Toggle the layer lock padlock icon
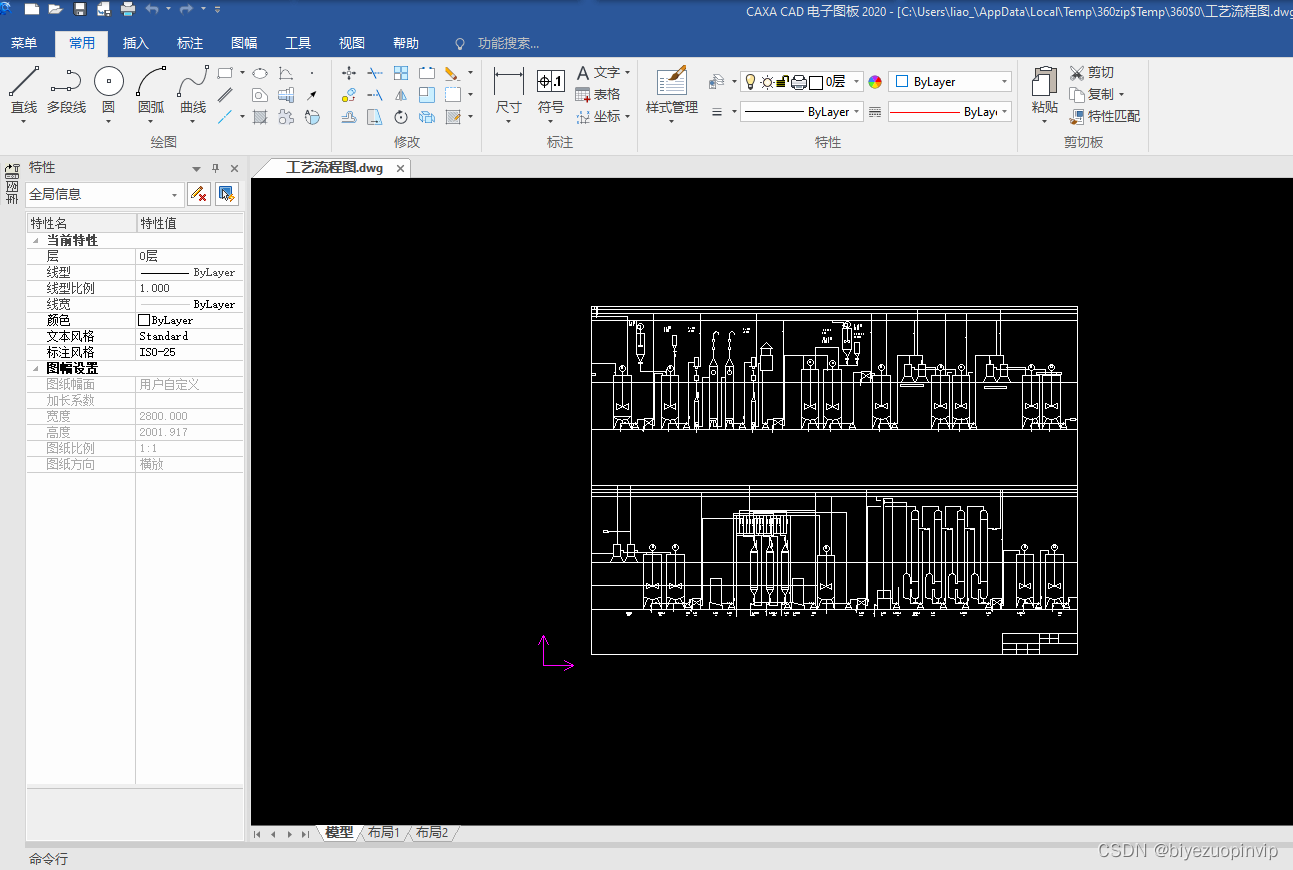 pyautogui.click(x=783, y=82)
